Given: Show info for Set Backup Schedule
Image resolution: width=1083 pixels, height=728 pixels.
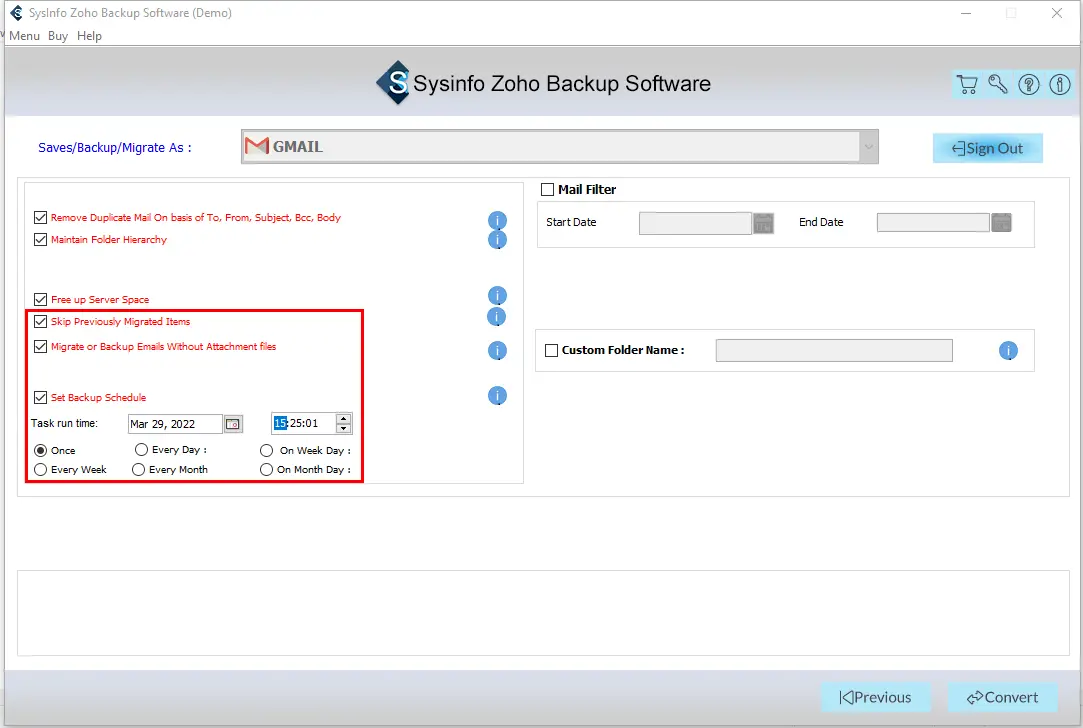Looking at the screenshot, I should (497, 396).
